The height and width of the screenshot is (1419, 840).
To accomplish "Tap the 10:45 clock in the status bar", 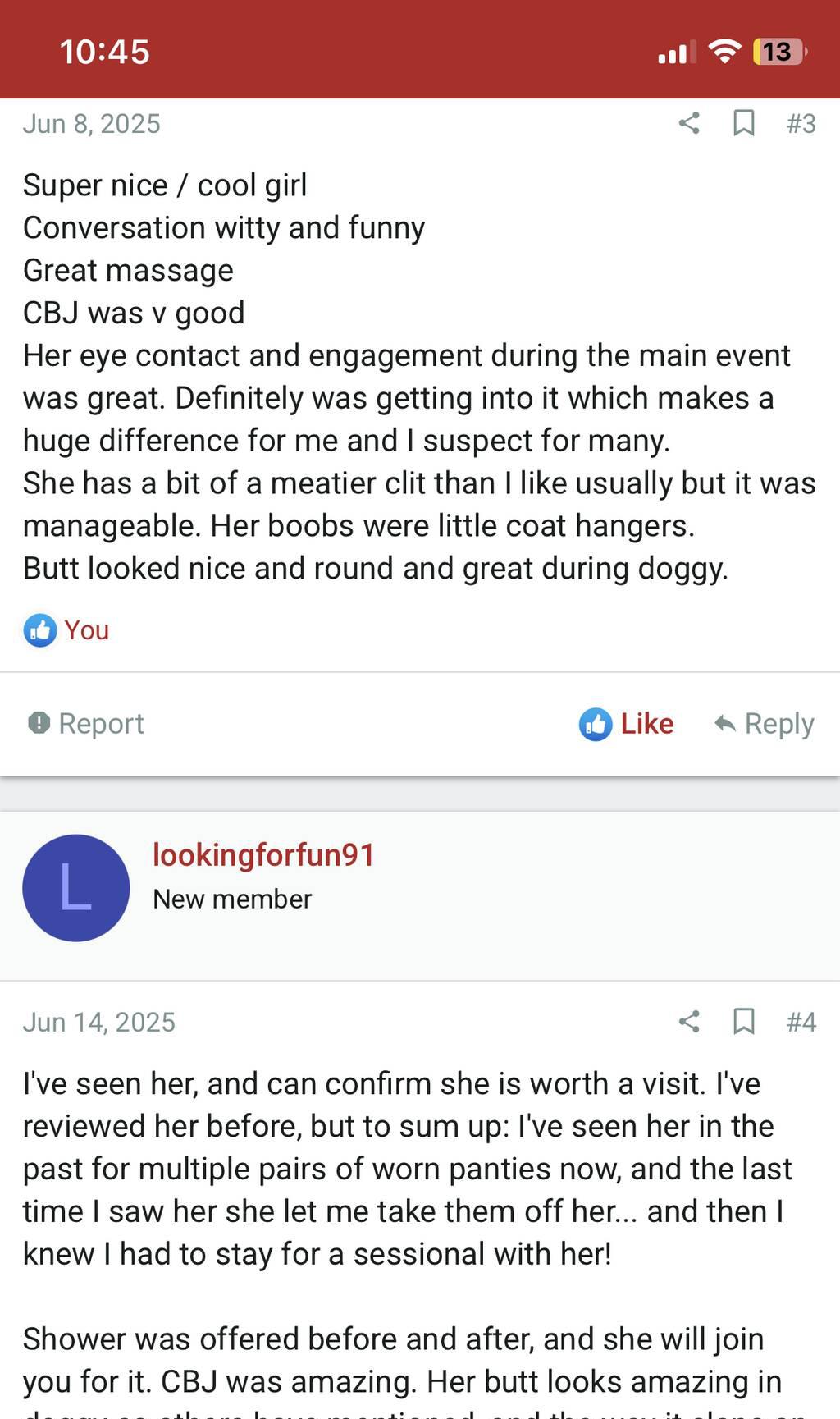I will click(x=105, y=52).
